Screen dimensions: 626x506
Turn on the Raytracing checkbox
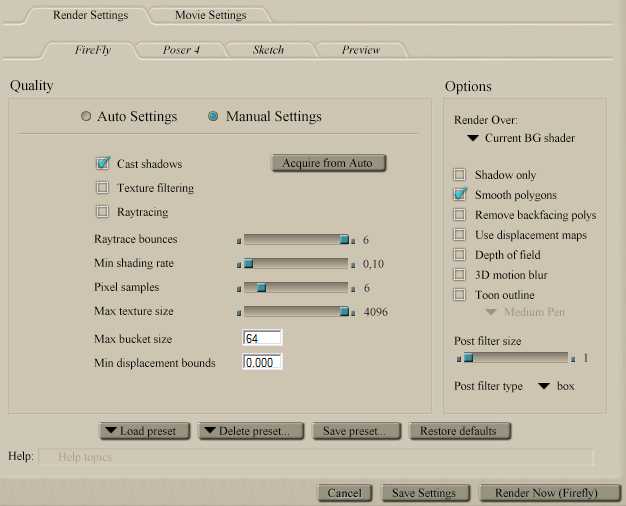[x=102, y=212]
